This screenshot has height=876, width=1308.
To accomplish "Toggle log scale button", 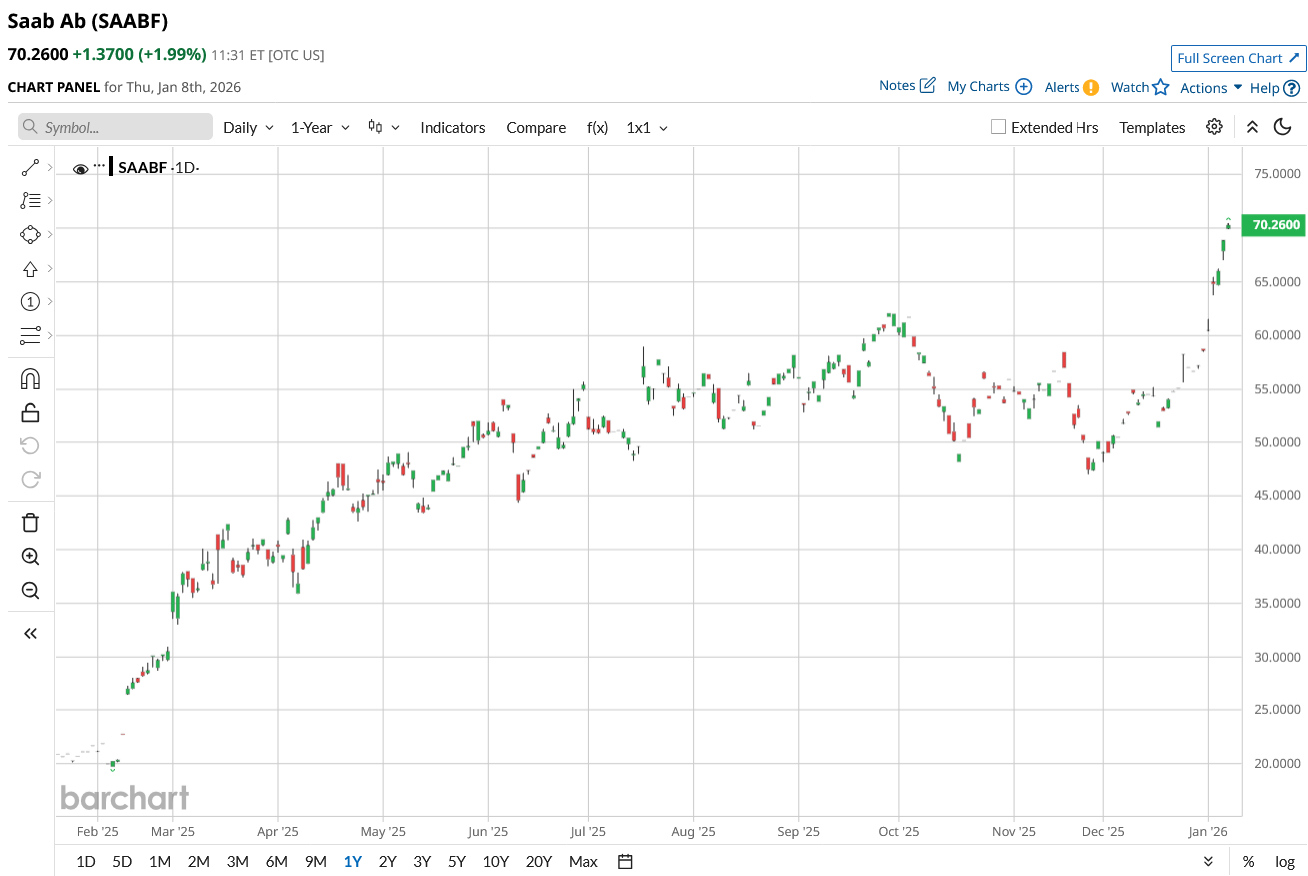I will (x=1285, y=861).
